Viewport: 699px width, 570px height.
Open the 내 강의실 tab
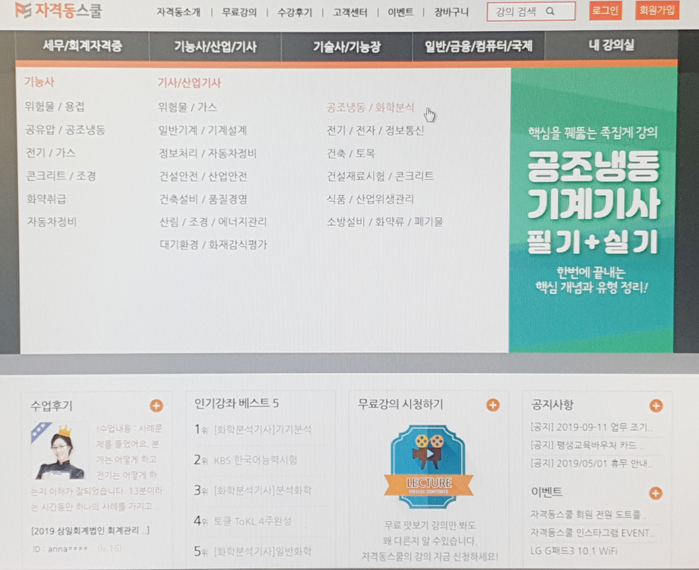pyautogui.click(x=611, y=45)
